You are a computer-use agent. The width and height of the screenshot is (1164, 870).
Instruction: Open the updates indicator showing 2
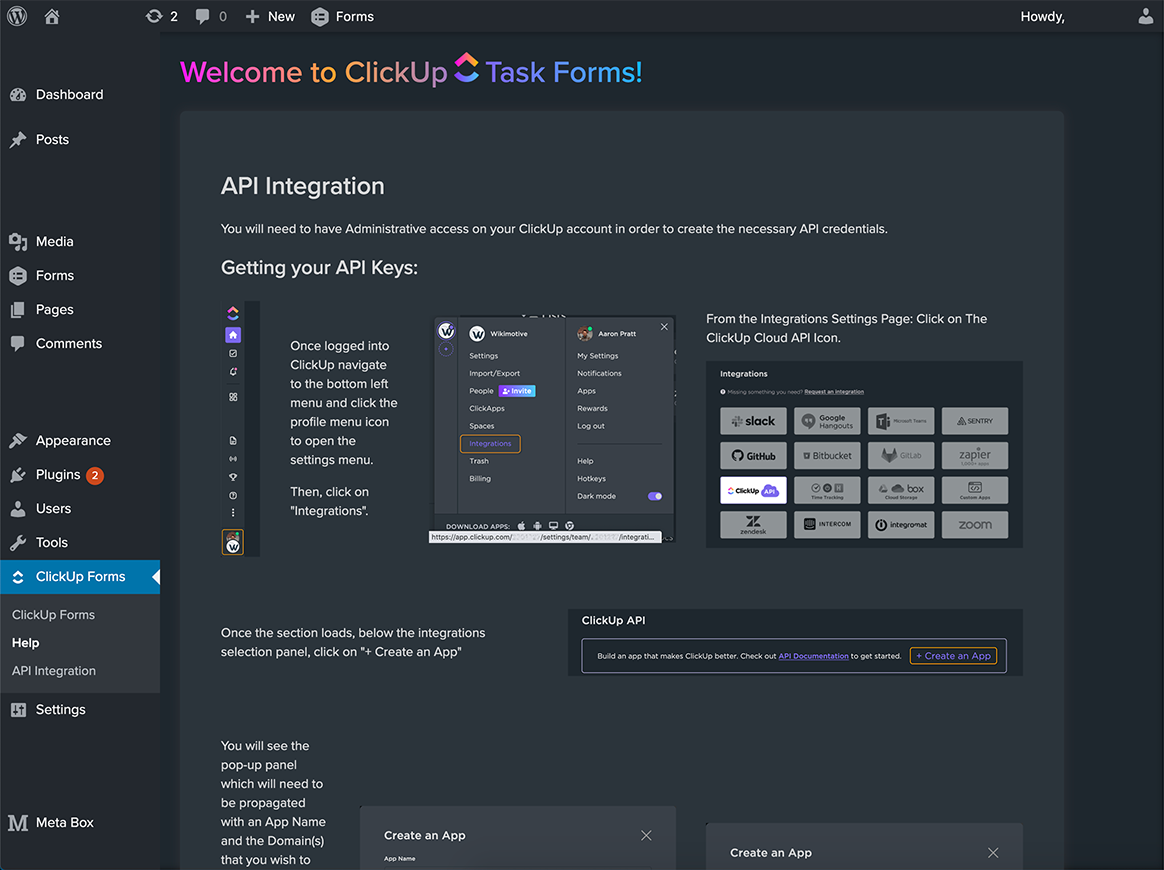(162, 16)
